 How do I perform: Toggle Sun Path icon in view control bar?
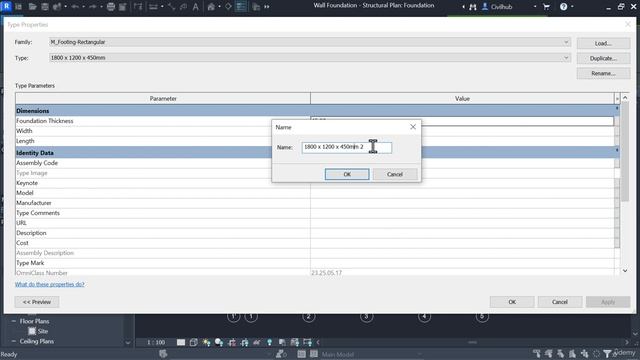207,342
